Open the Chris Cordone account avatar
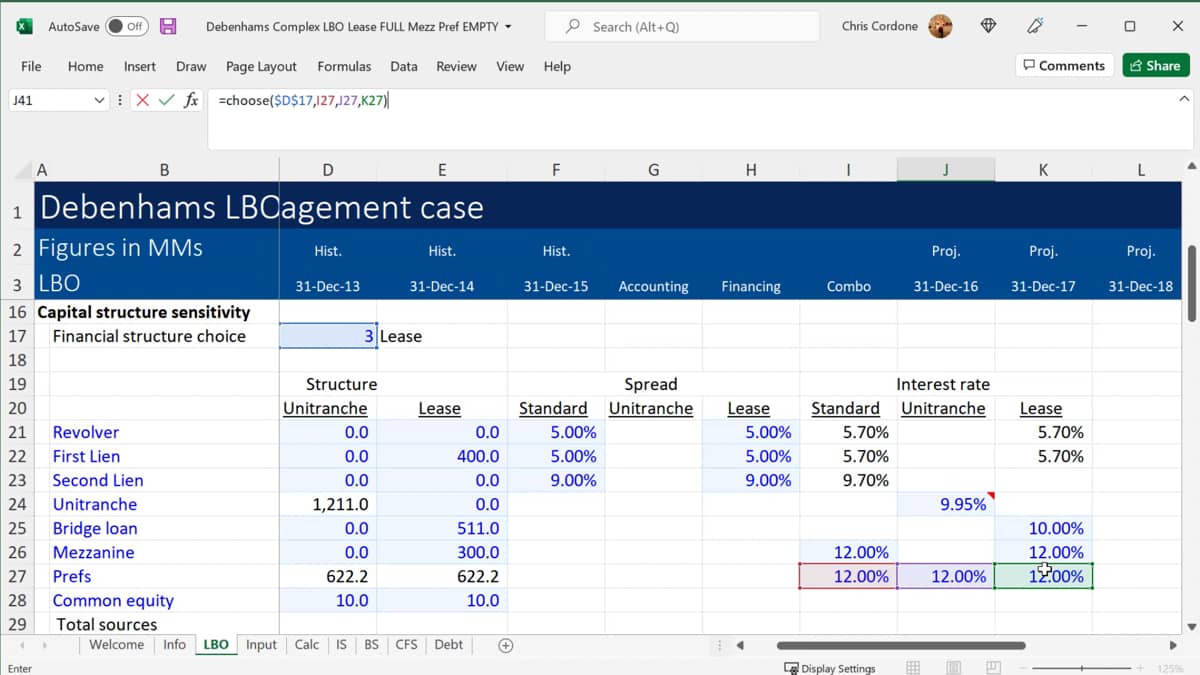Image resolution: width=1200 pixels, height=675 pixels. pyautogui.click(x=940, y=26)
